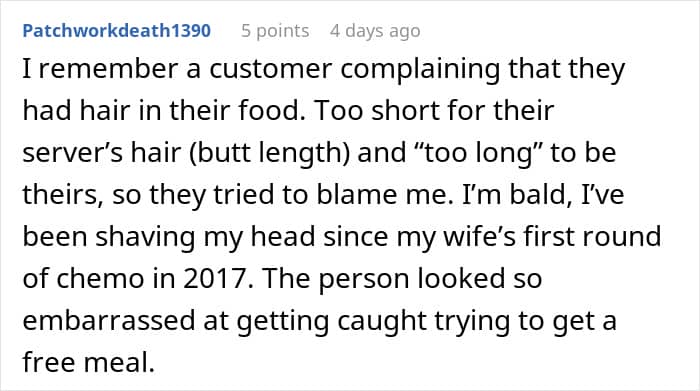Click the word 'shaving' in the fifth line
The height and width of the screenshot is (391, 700).
(145, 238)
